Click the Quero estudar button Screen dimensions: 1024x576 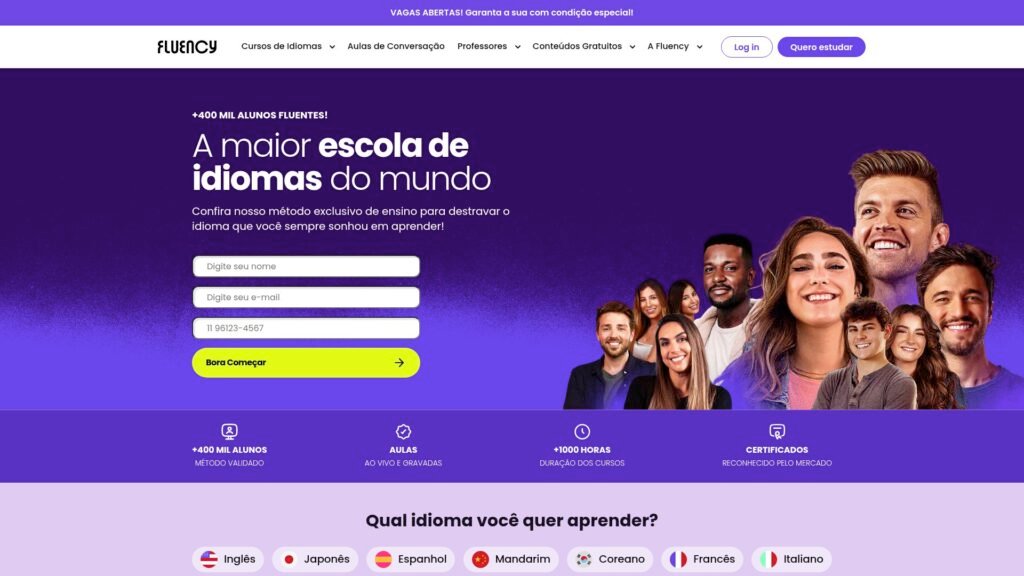point(821,47)
